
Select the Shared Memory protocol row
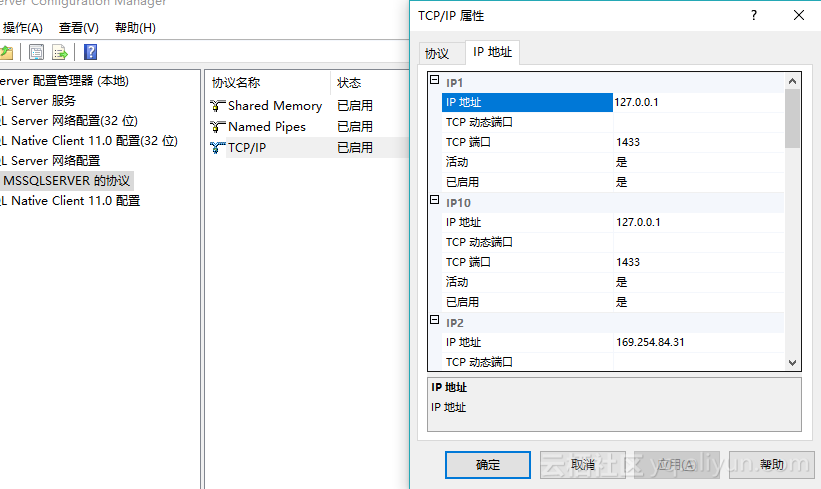309,106
